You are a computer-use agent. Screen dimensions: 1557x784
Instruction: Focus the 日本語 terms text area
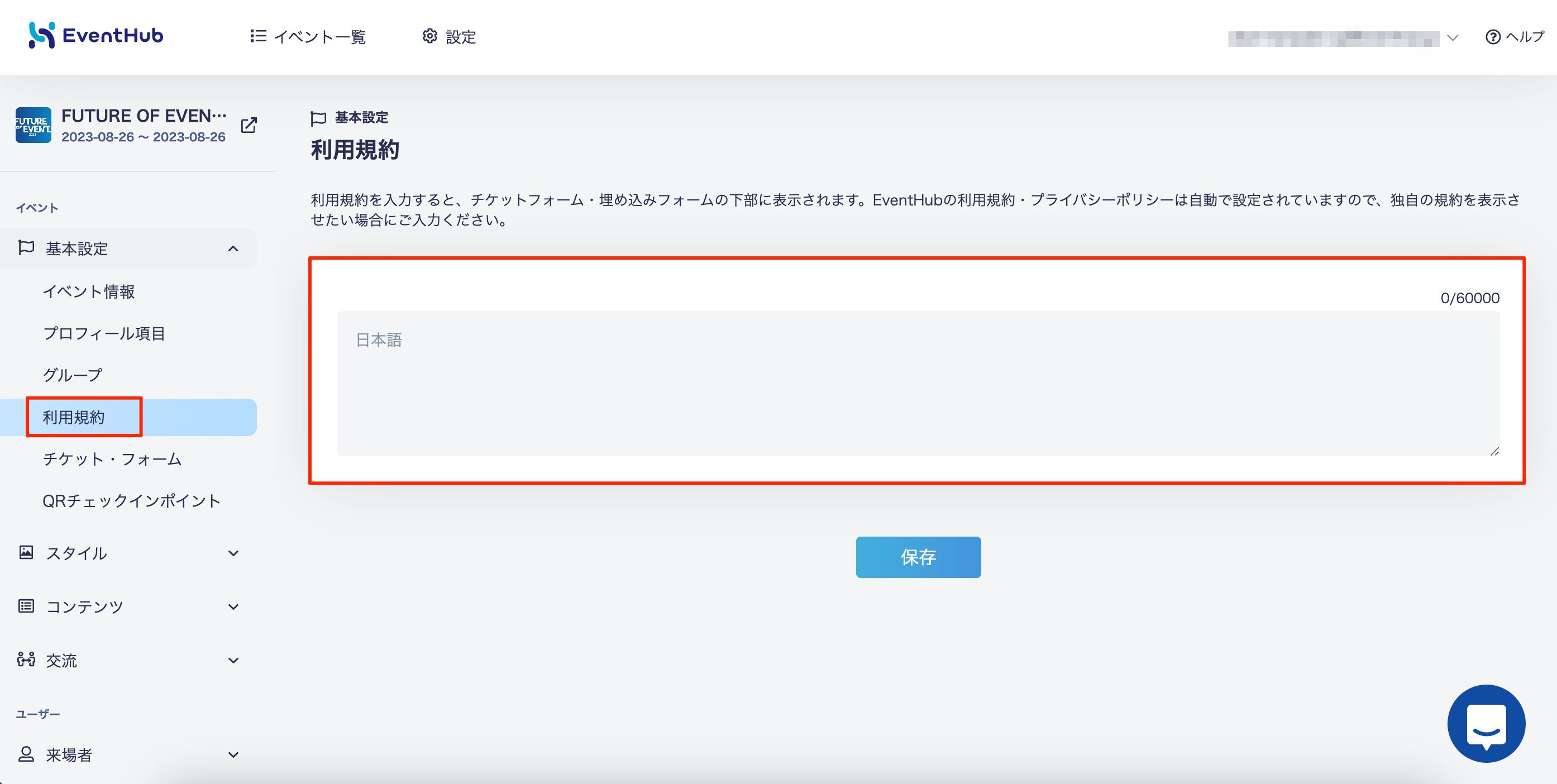pyautogui.click(x=918, y=383)
